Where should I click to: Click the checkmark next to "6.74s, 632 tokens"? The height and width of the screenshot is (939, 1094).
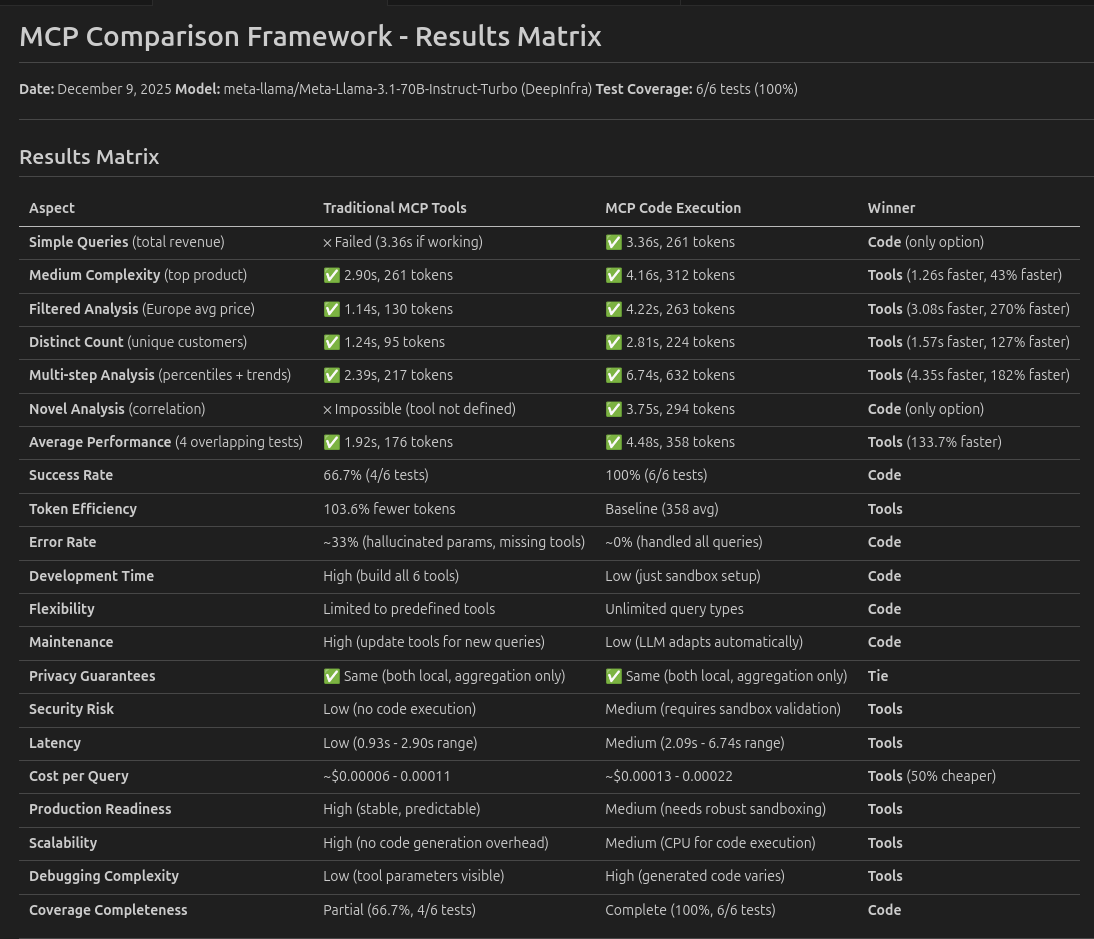[613, 375]
